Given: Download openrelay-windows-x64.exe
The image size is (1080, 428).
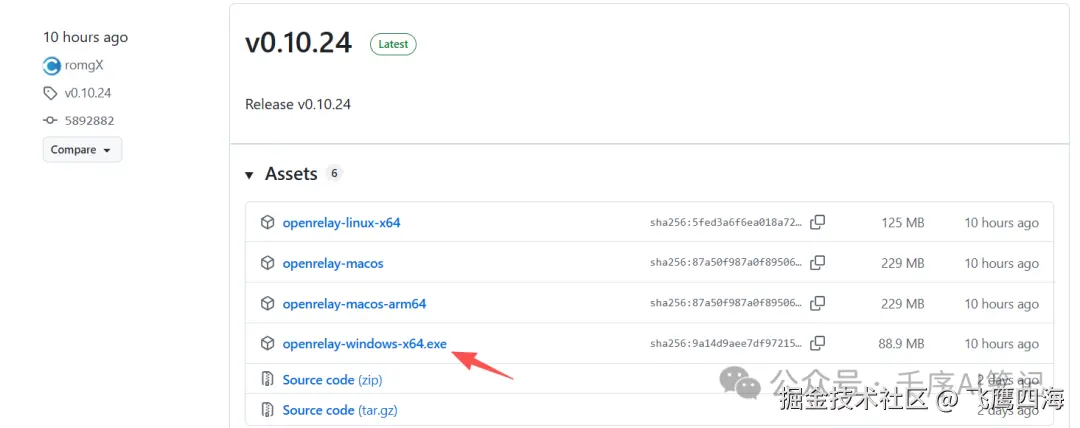Looking at the screenshot, I should (x=364, y=343).
